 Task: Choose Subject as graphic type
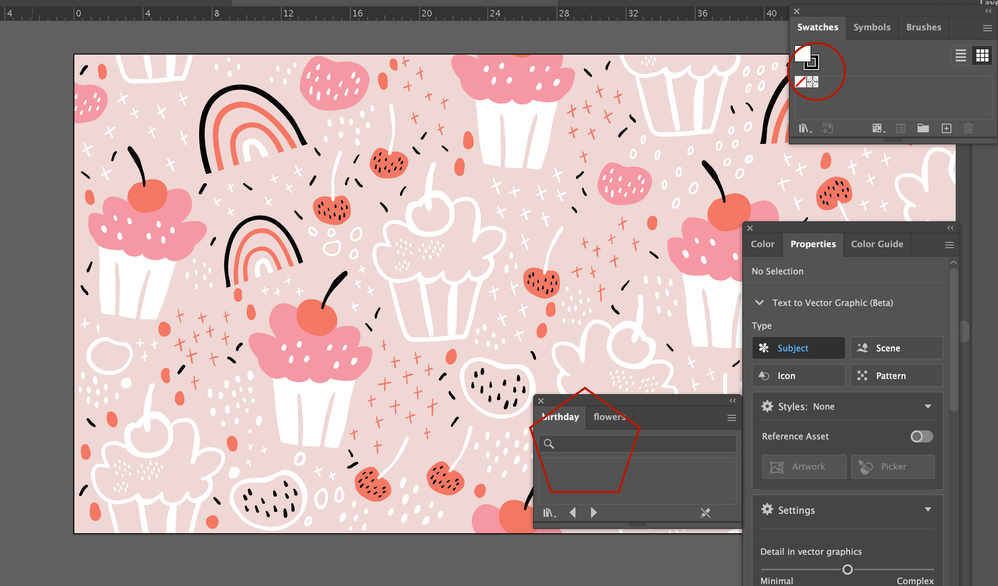click(x=797, y=348)
